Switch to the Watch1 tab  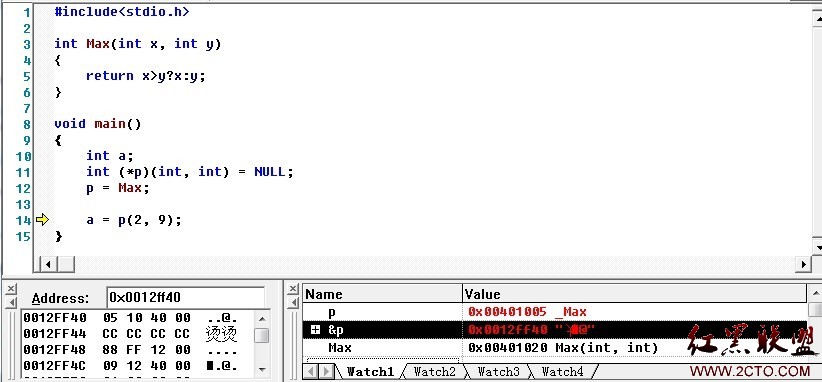pos(370,372)
